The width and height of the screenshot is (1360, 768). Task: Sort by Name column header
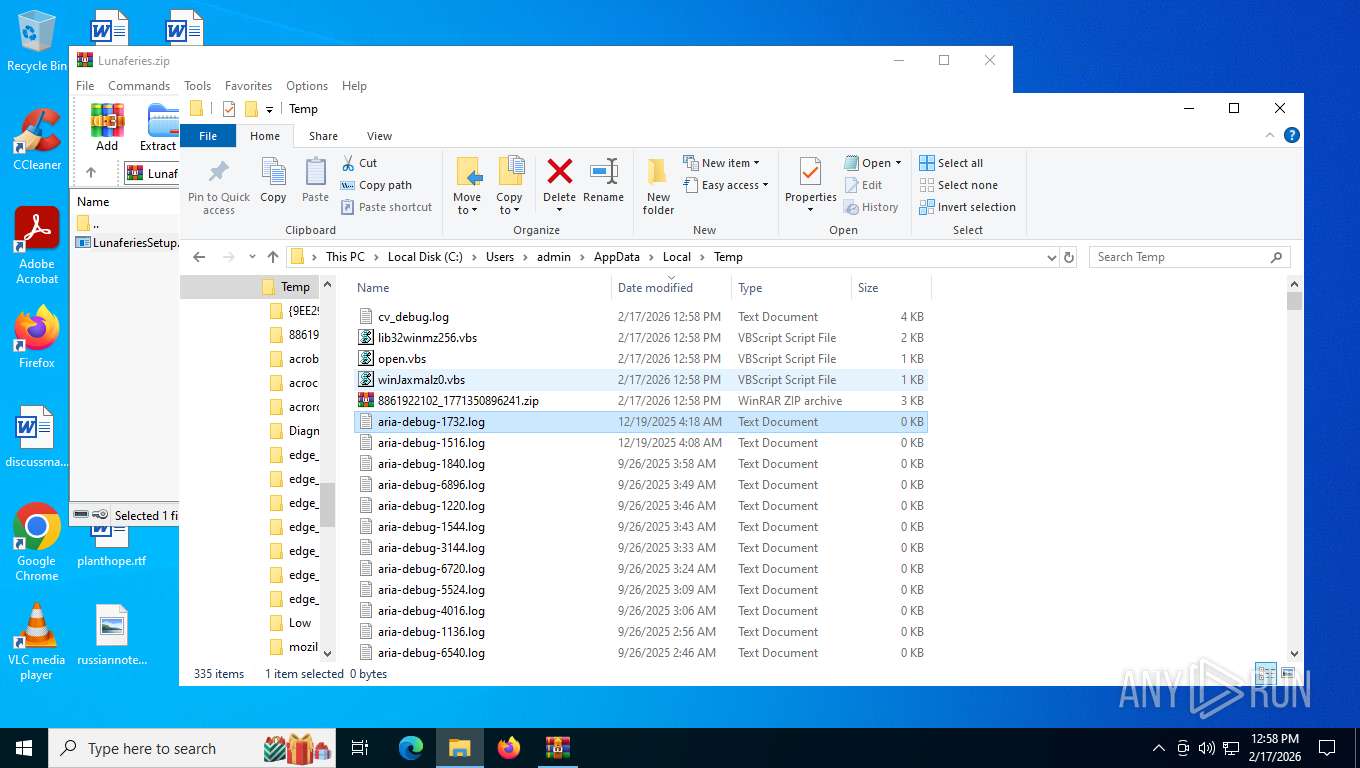click(x=481, y=288)
